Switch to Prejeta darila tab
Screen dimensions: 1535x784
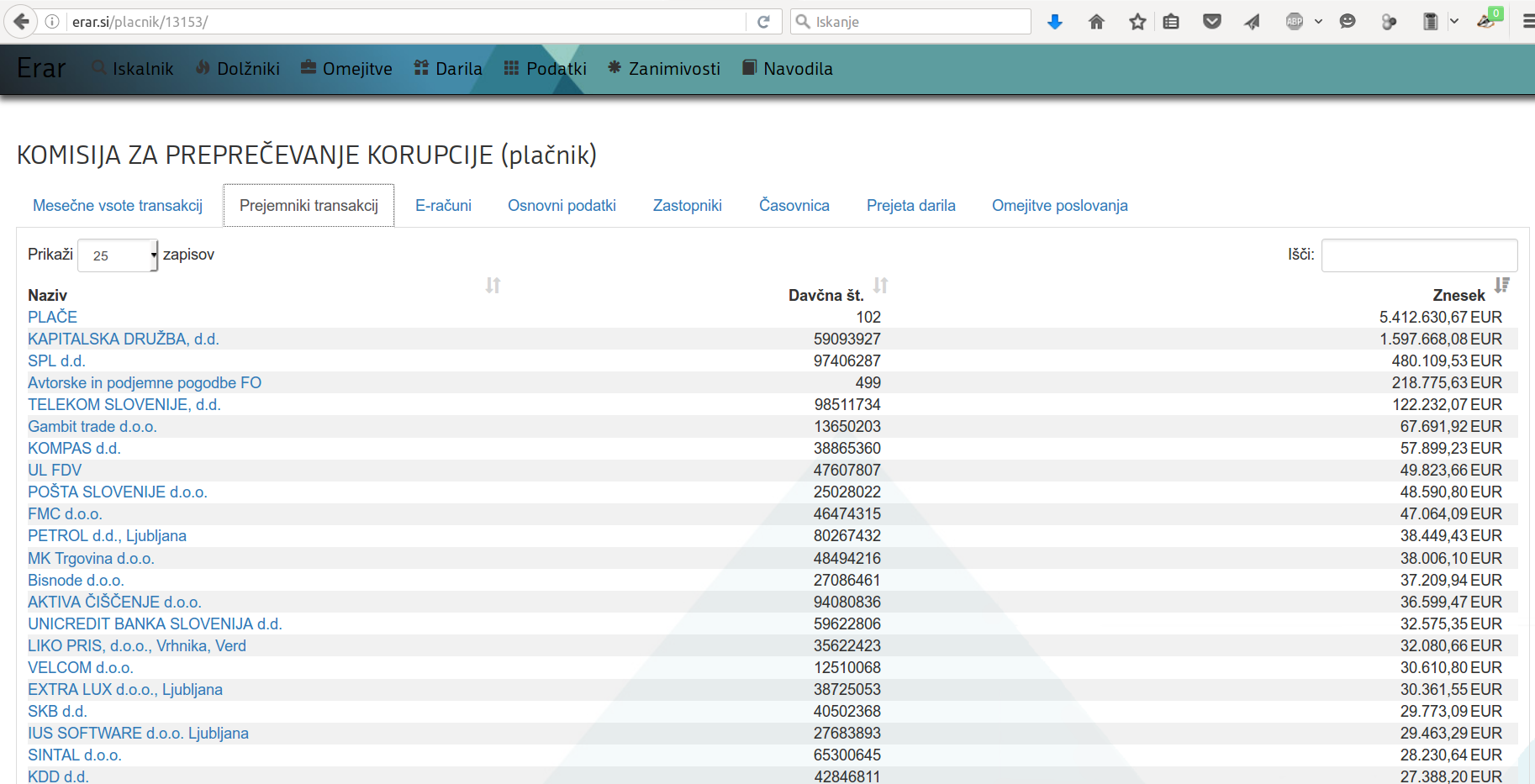(910, 206)
